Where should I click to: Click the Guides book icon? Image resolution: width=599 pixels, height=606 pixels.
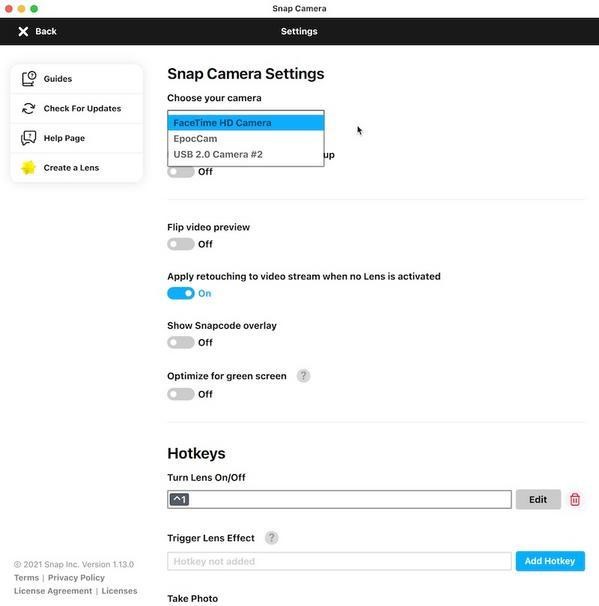point(29,78)
